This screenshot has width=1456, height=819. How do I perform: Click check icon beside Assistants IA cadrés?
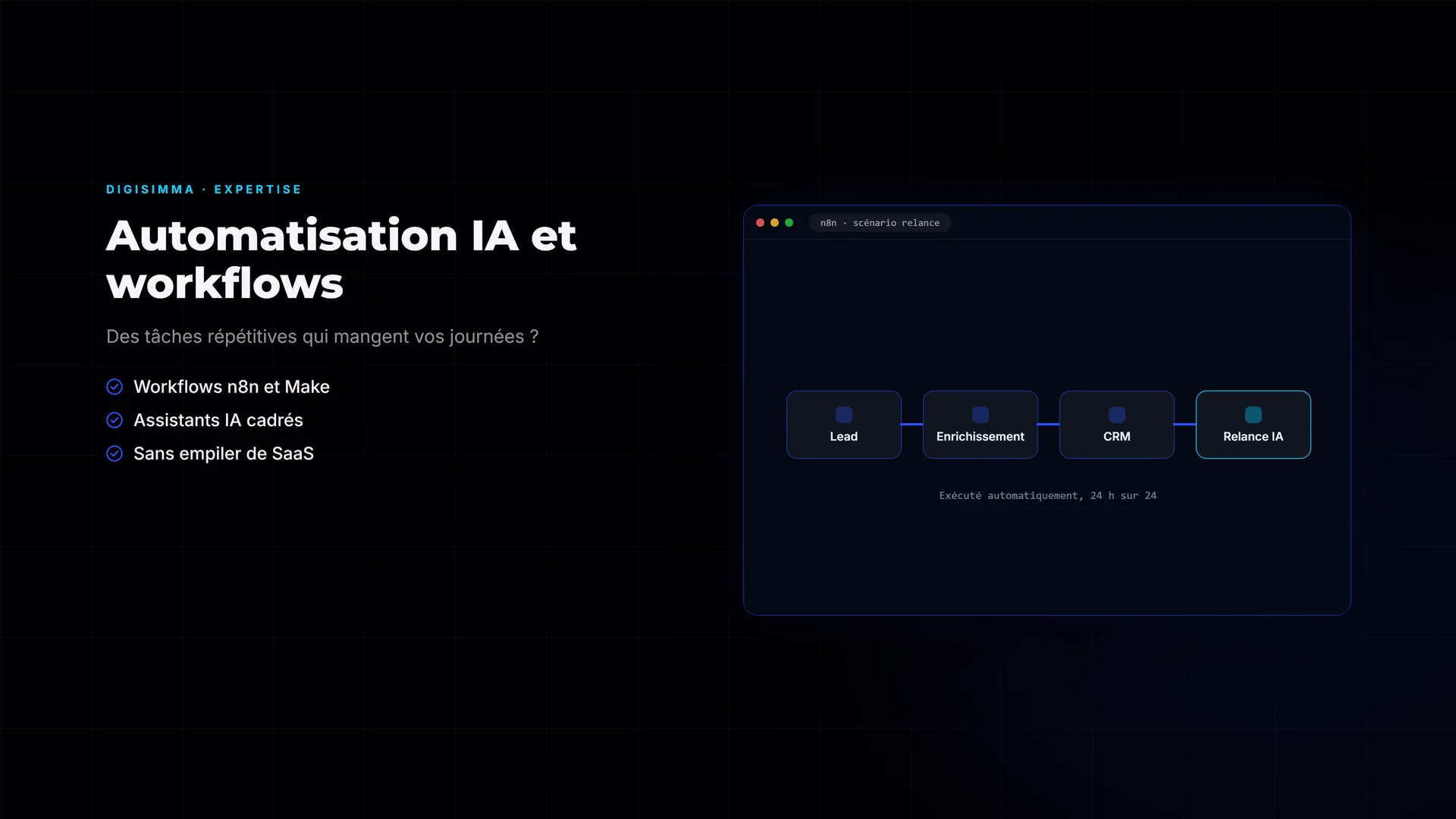115,420
